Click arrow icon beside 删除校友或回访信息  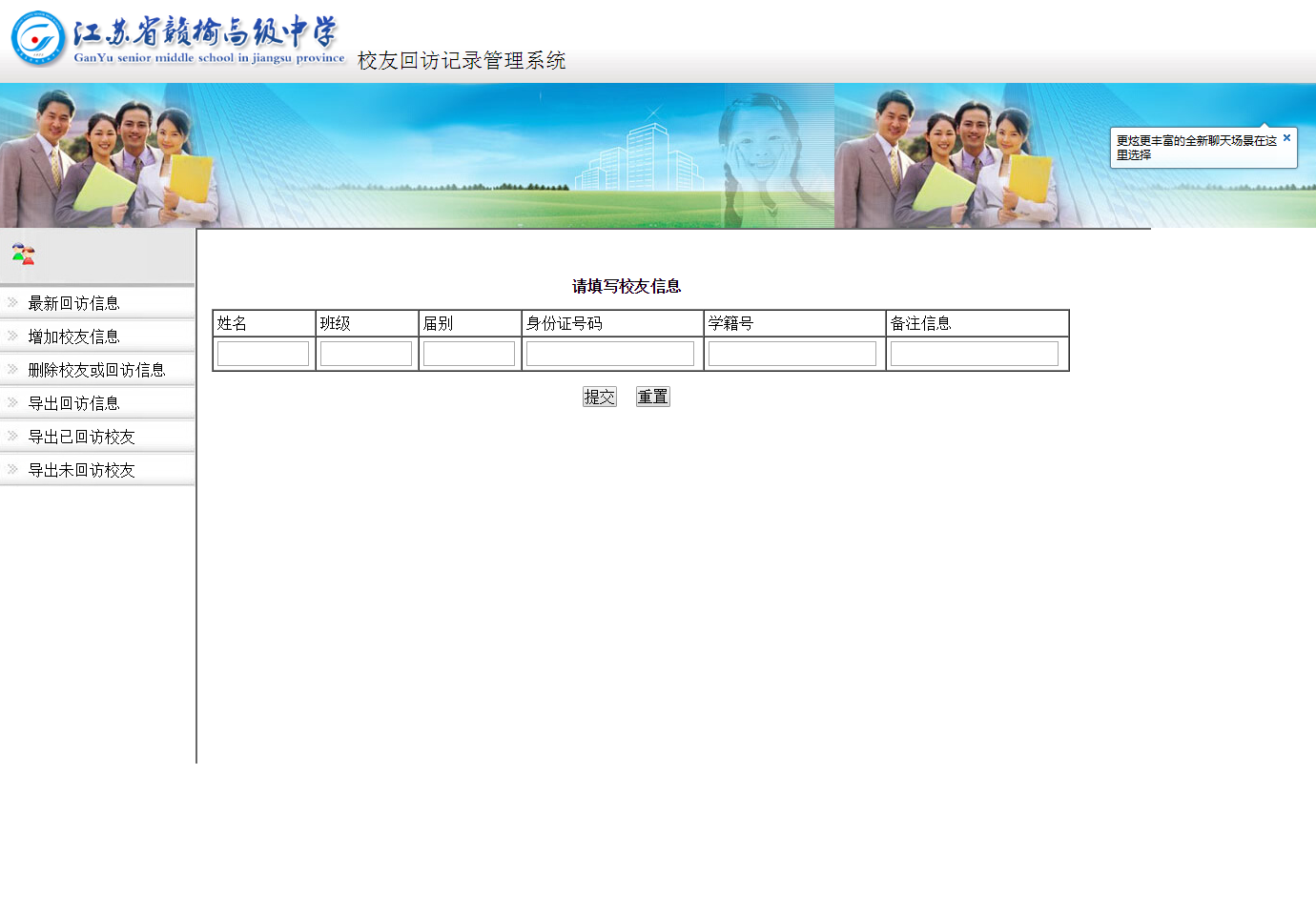(x=12, y=369)
